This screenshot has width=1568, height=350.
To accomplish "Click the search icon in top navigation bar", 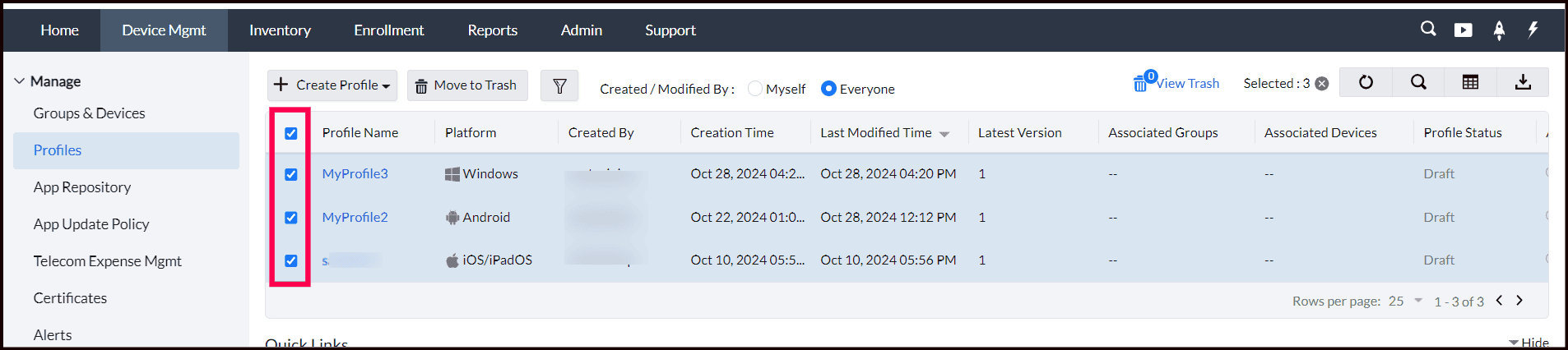I will (1428, 30).
